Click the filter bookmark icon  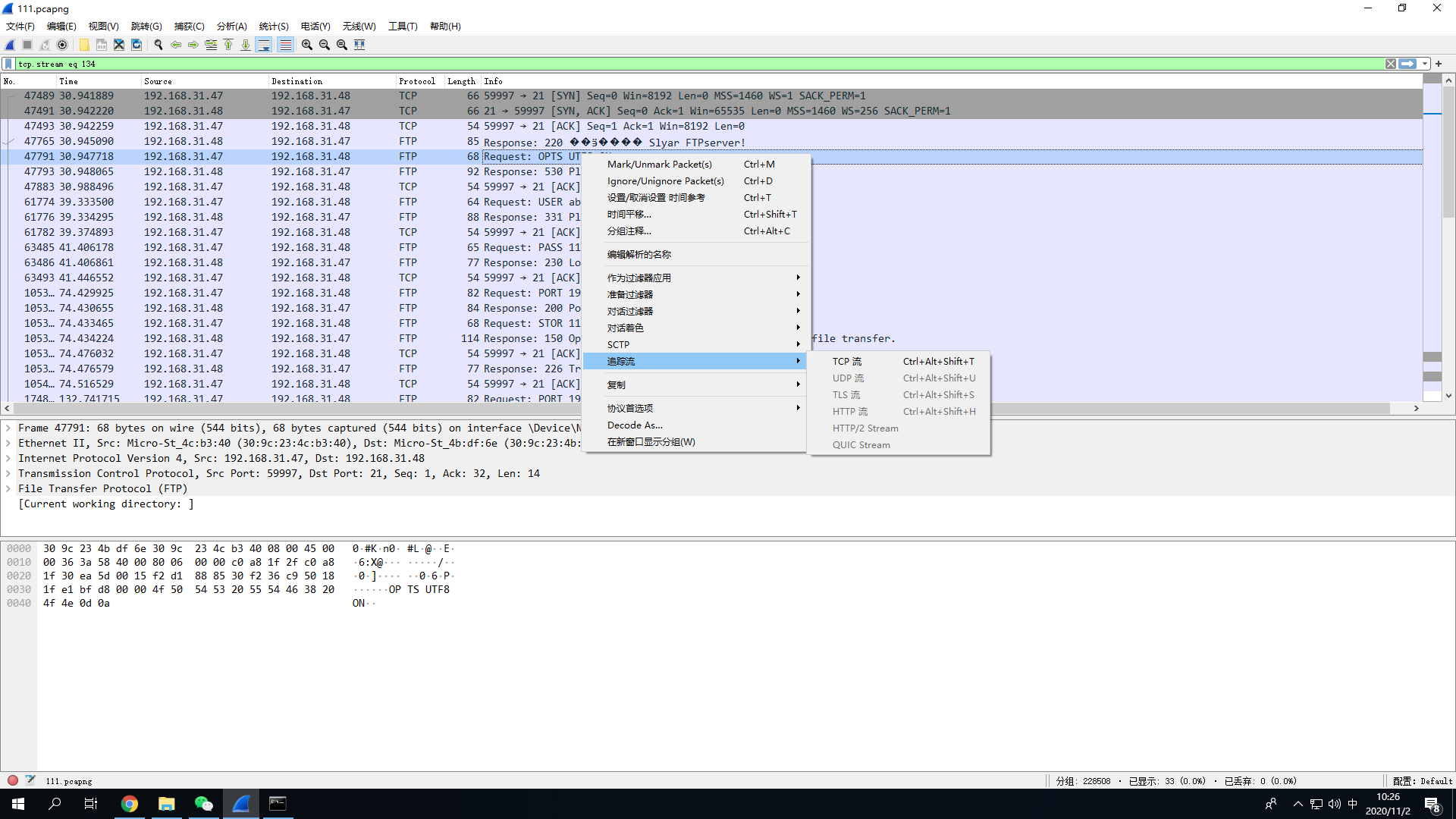[8, 64]
